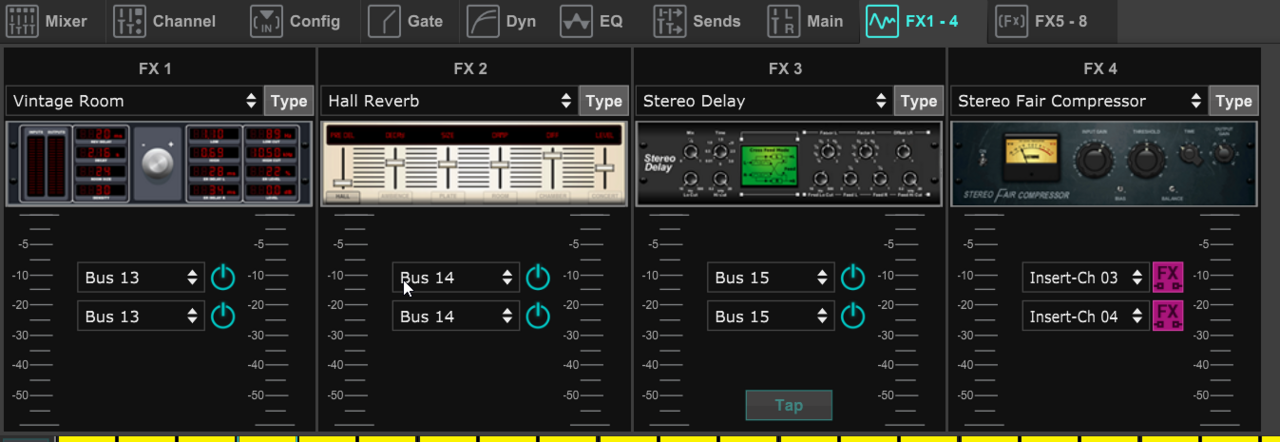1280x442 pixels.
Task: Click the Hall Reverb DECAY fader
Action: coord(396,162)
